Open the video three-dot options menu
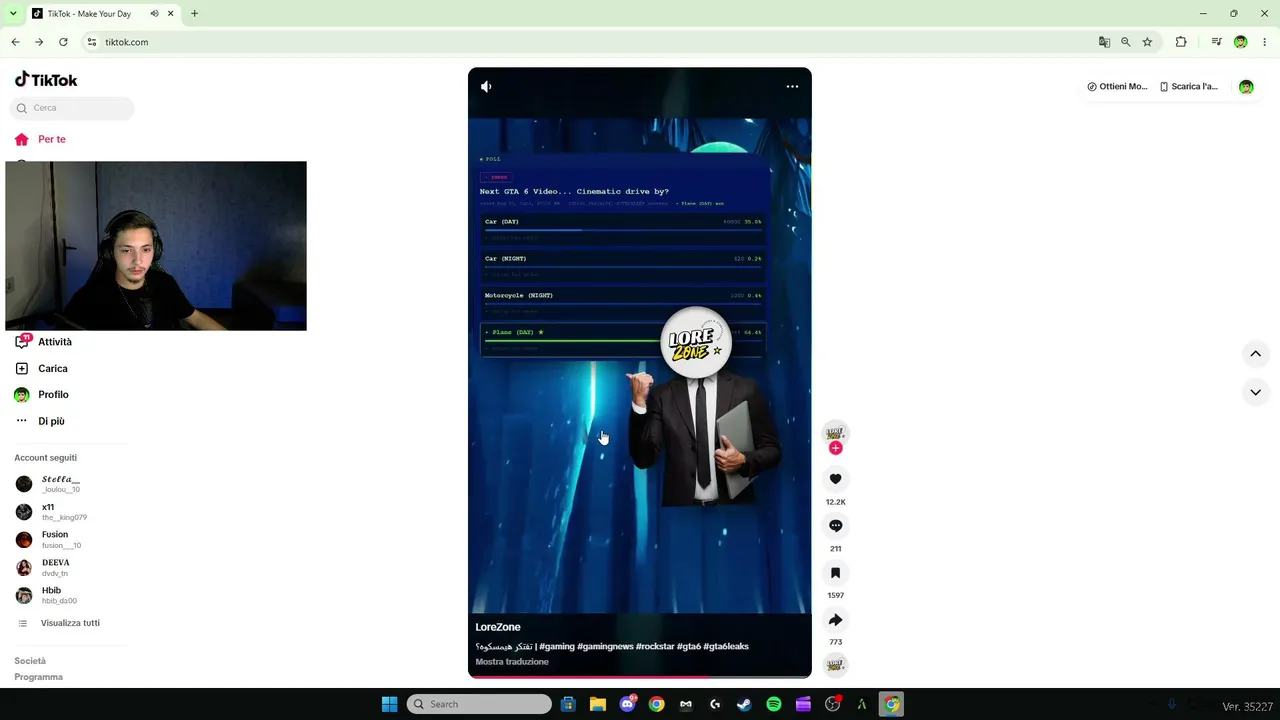Screen dimensions: 1280x720 tap(792, 87)
